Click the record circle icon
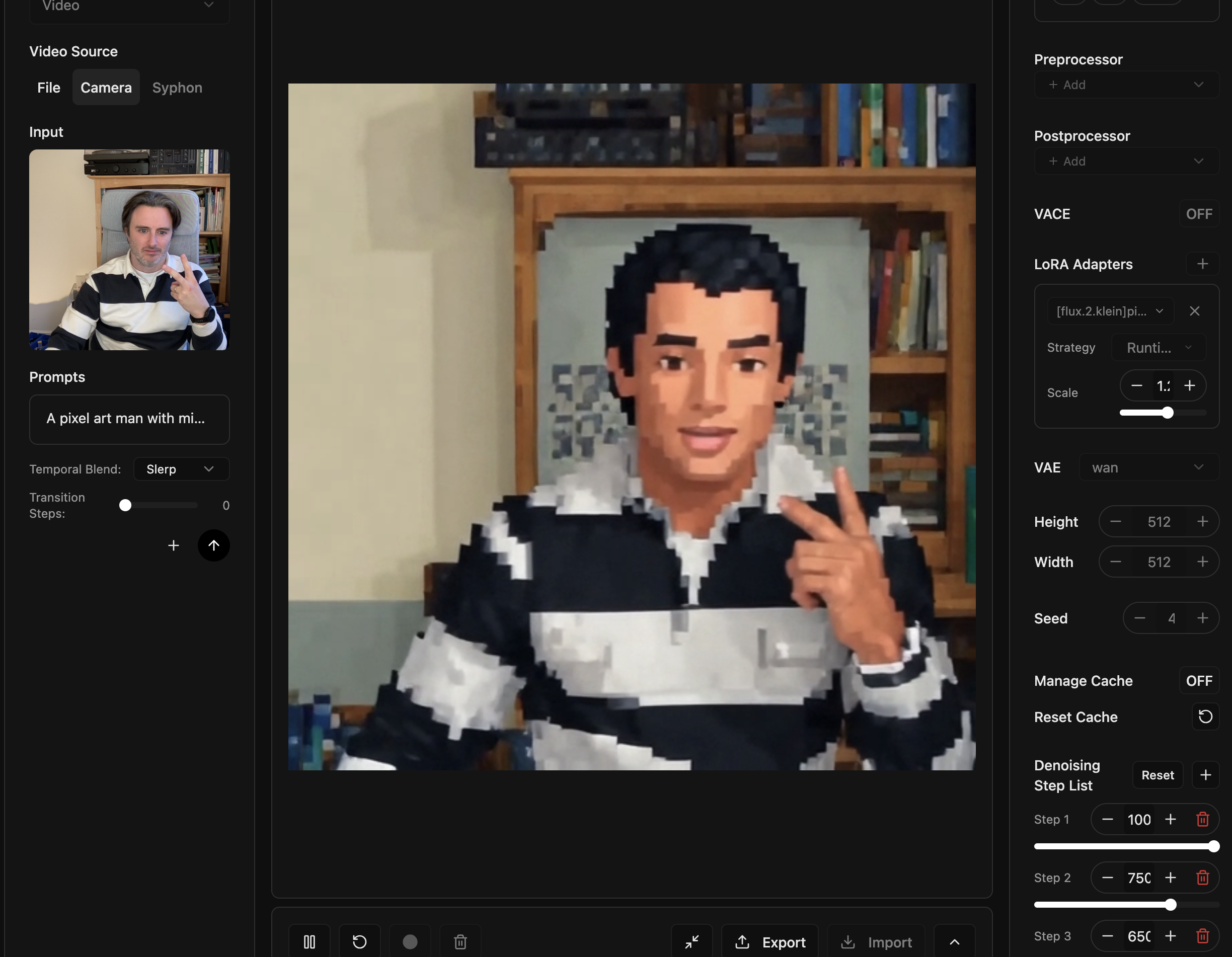The height and width of the screenshot is (957, 1232). click(410, 941)
